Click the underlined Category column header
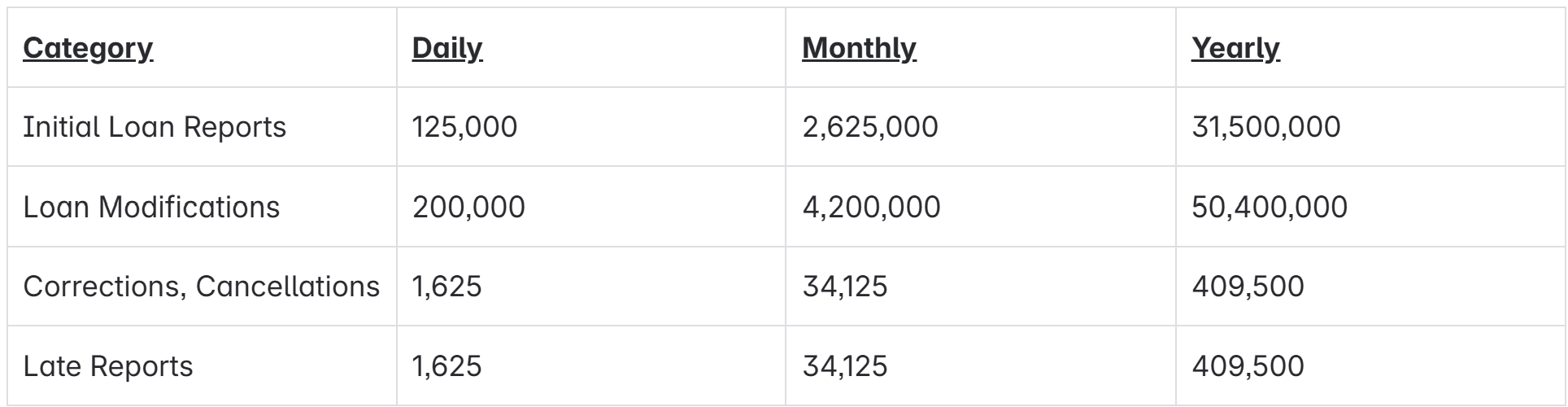This screenshot has height=407, width=1568. pyautogui.click(x=88, y=48)
